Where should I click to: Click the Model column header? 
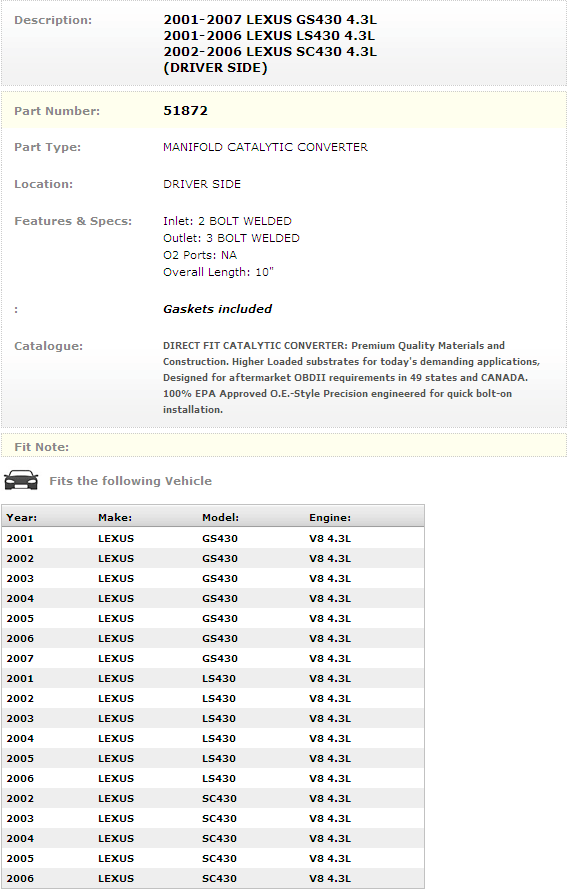(220, 518)
